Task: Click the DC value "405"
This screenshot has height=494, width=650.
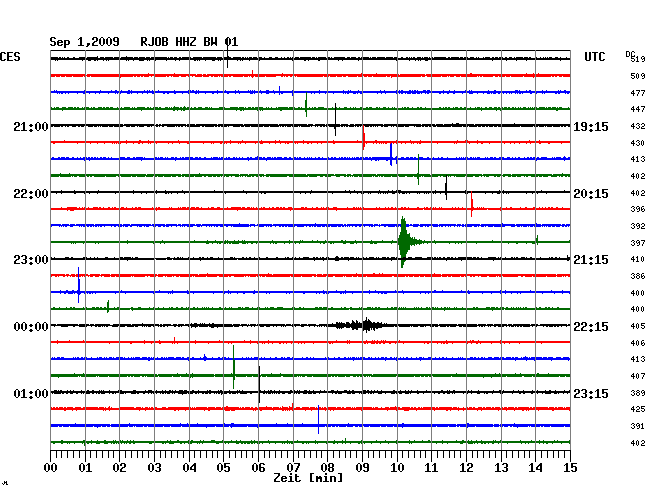Action: pos(638,326)
